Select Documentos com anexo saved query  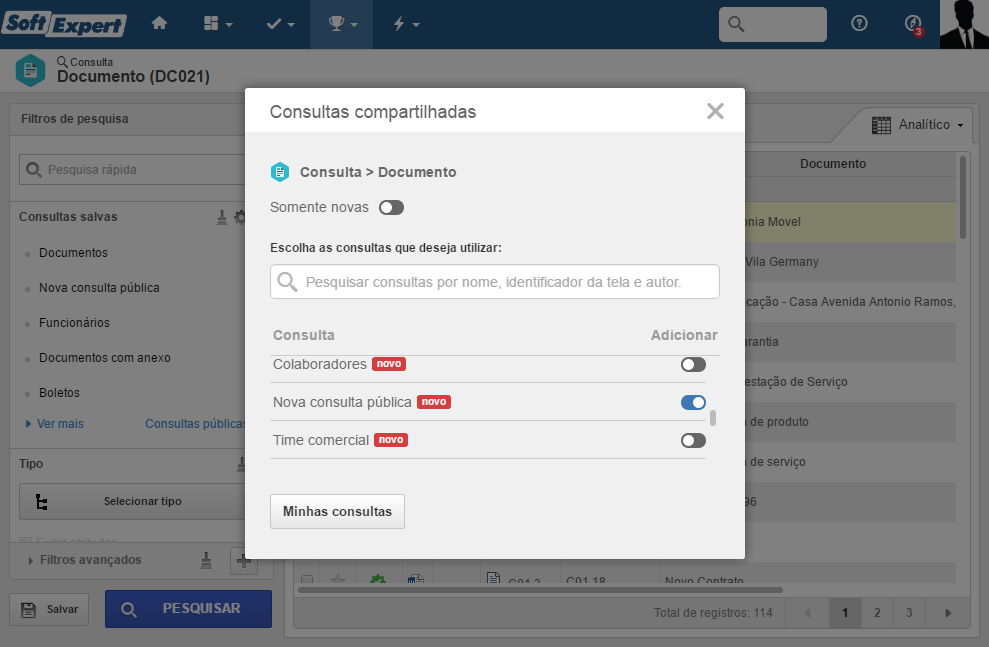point(105,358)
